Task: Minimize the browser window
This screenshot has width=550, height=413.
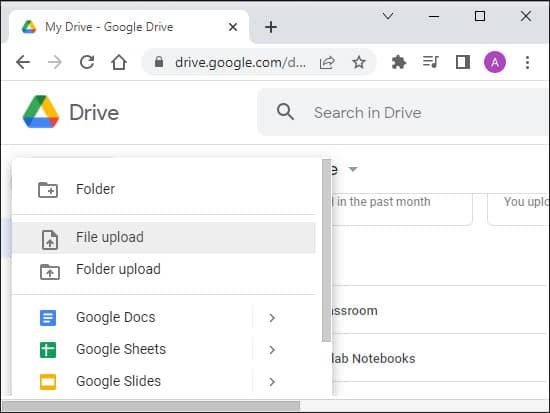Action: click(434, 16)
